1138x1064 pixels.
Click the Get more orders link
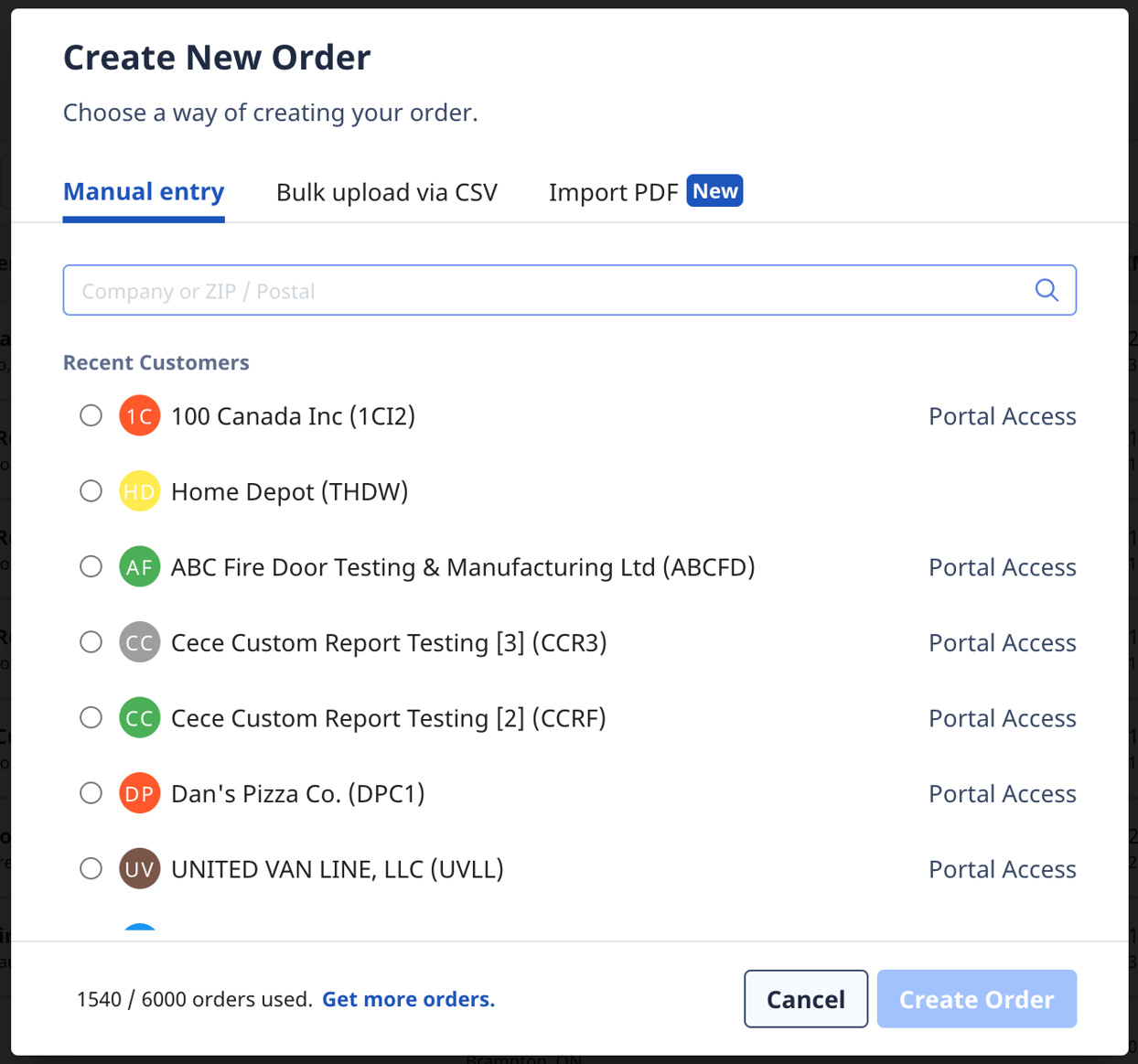pos(408,999)
